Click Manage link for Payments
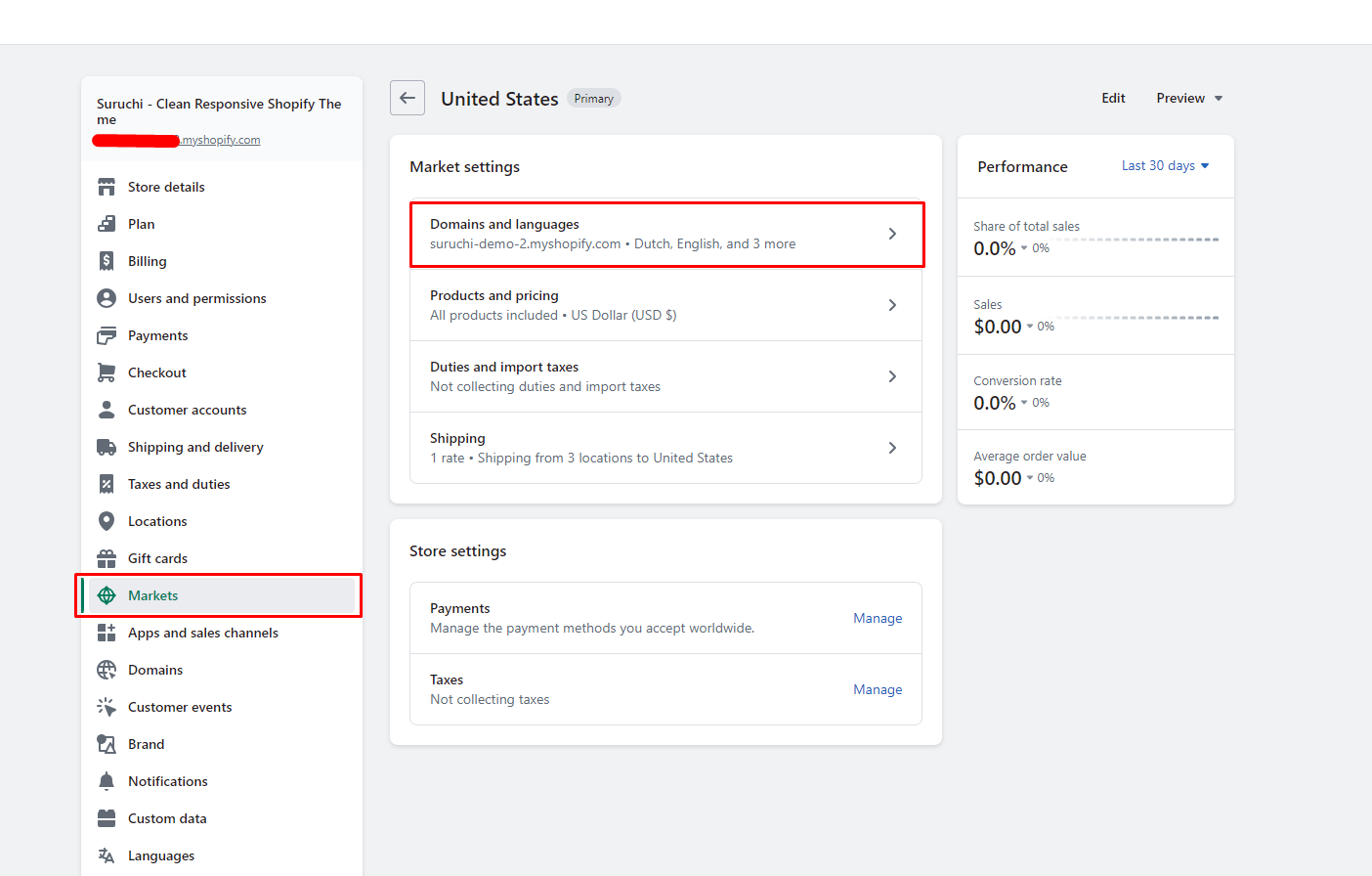This screenshot has height=876, width=1372. click(x=878, y=618)
